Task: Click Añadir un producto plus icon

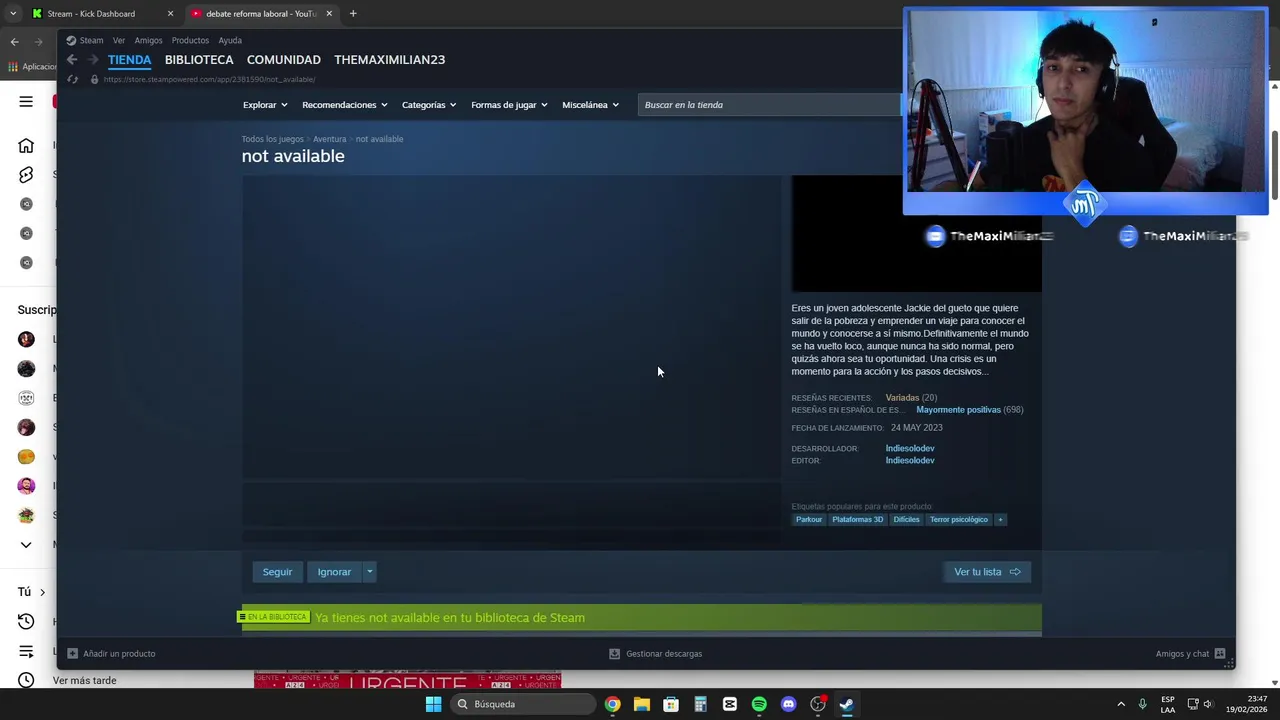Action: point(72,654)
